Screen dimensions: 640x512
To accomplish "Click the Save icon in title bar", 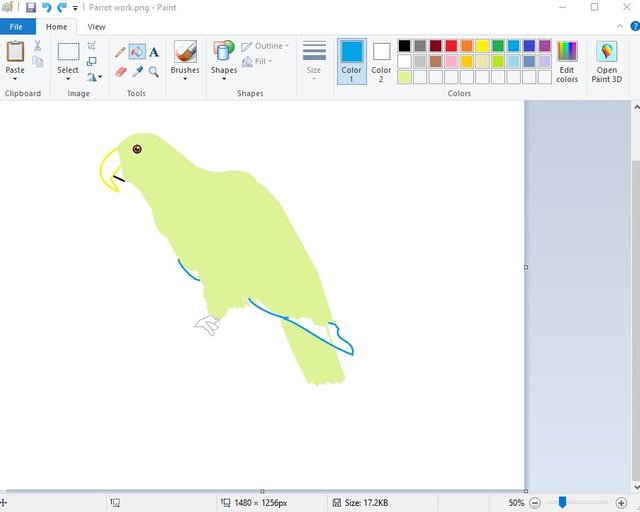I will (x=31, y=7).
